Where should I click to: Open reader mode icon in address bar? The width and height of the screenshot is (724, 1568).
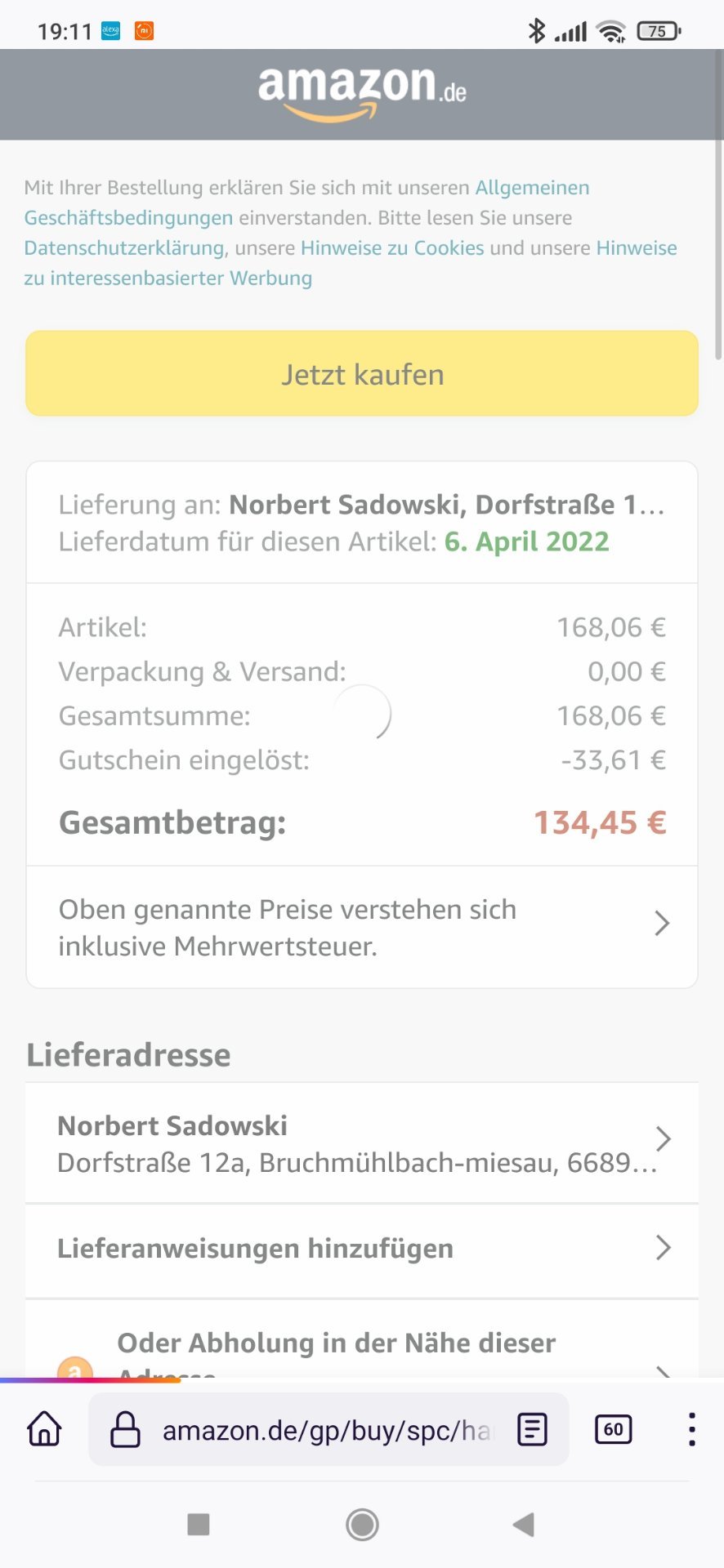[x=532, y=1429]
